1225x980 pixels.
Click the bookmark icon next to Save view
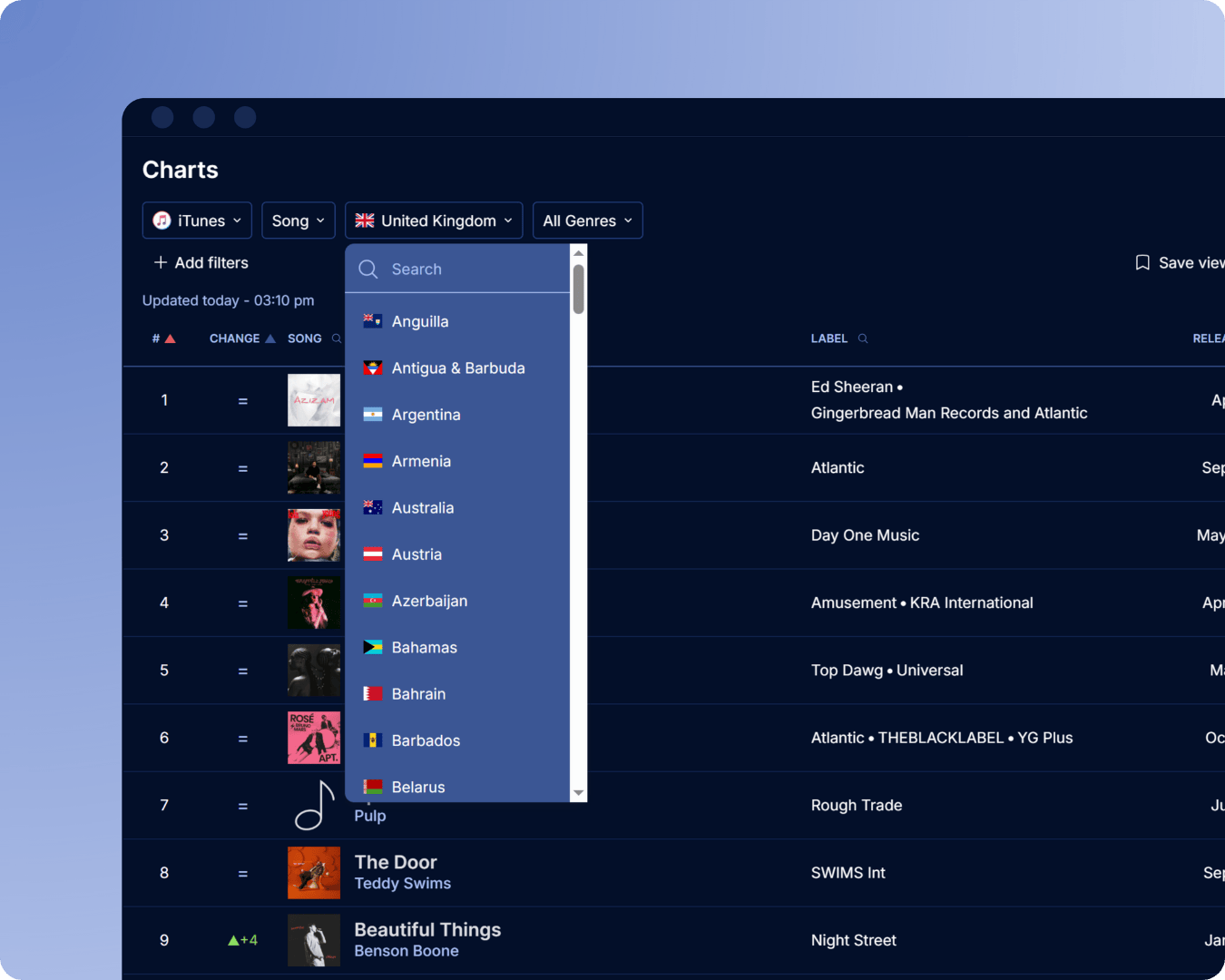click(x=1142, y=262)
